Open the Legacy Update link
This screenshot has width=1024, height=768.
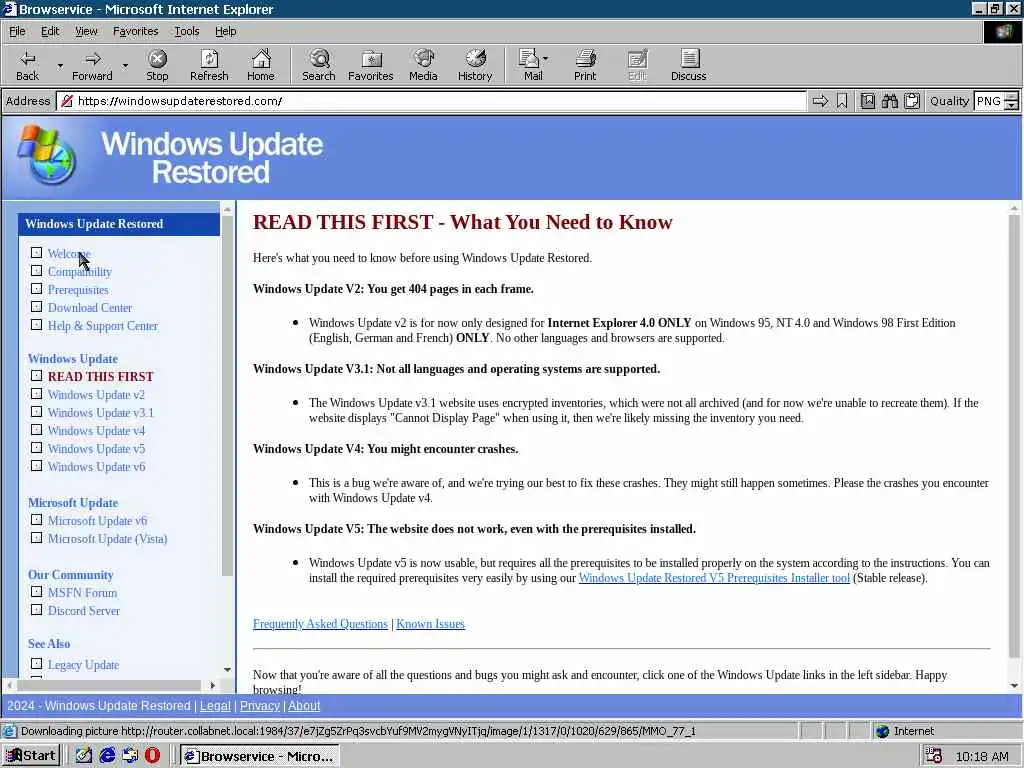pos(84,665)
